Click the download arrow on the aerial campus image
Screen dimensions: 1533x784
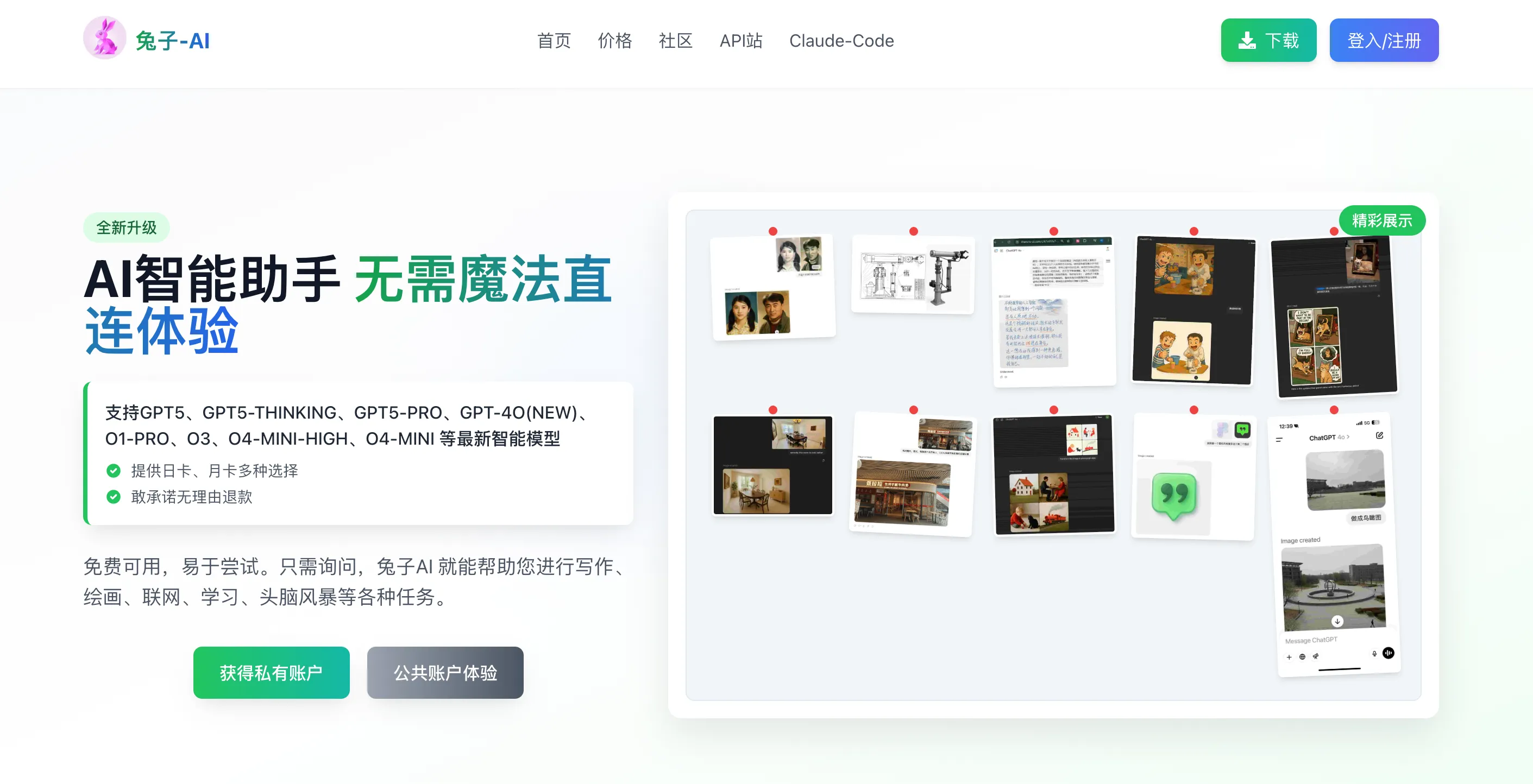click(x=1339, y=621)
